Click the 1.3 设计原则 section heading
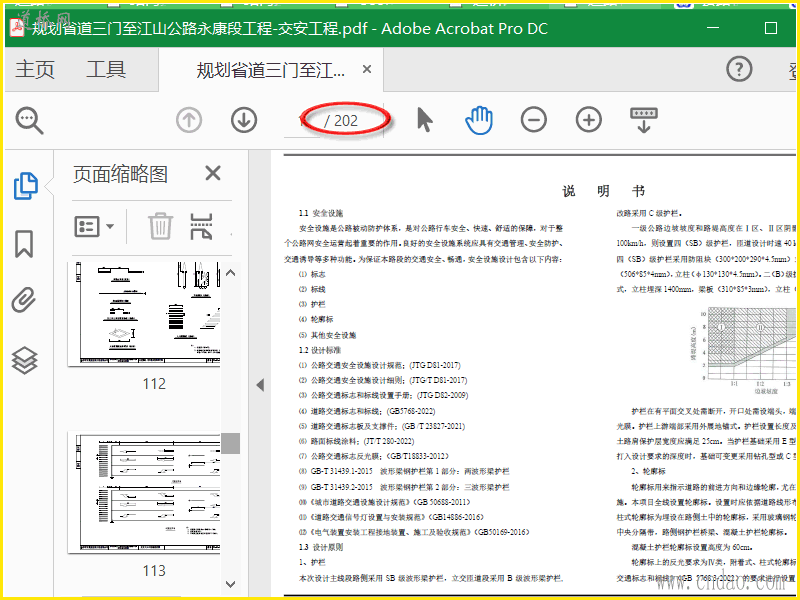The height and width of the screenshot is (600, 800). pos(321,547)
